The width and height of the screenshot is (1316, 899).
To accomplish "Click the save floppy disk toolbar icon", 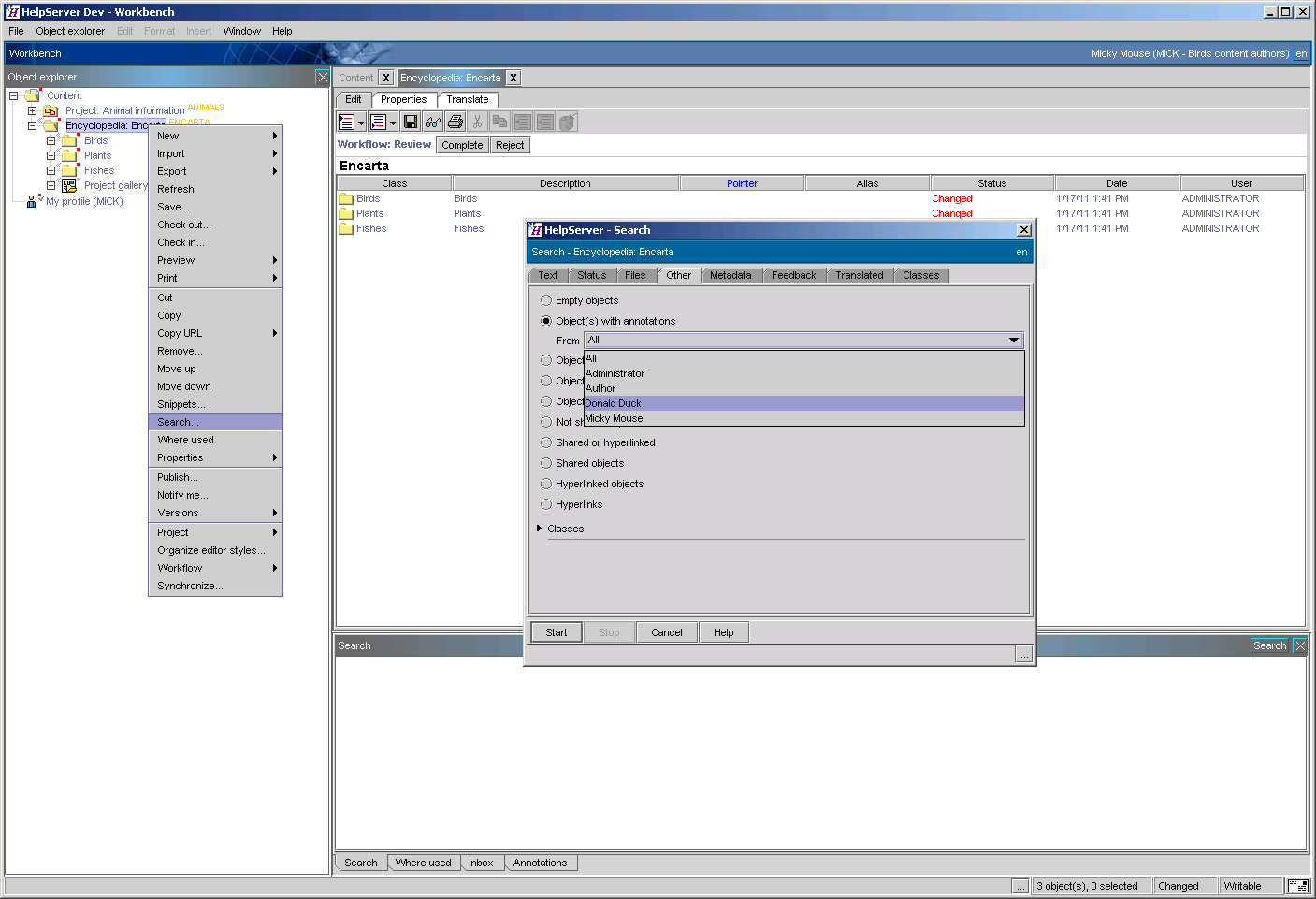I will pyautogui.click(x=410, y=122).
